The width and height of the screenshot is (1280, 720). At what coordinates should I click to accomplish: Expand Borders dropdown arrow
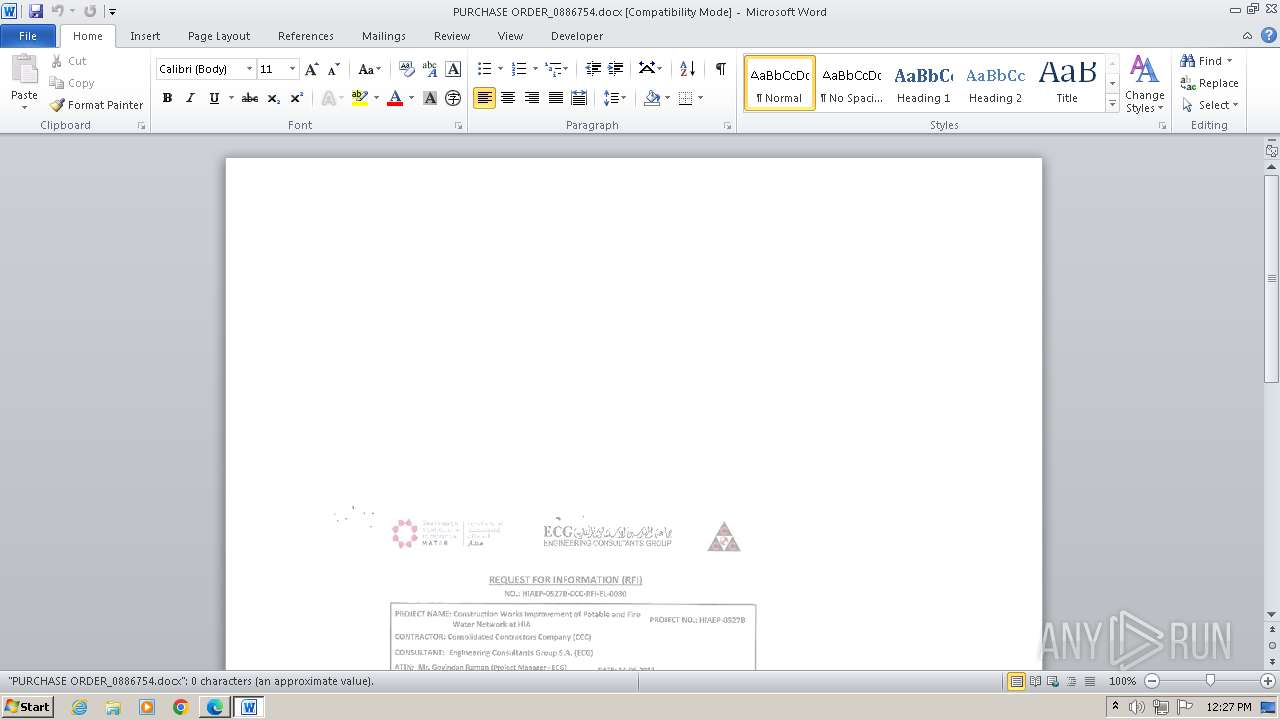700,98
